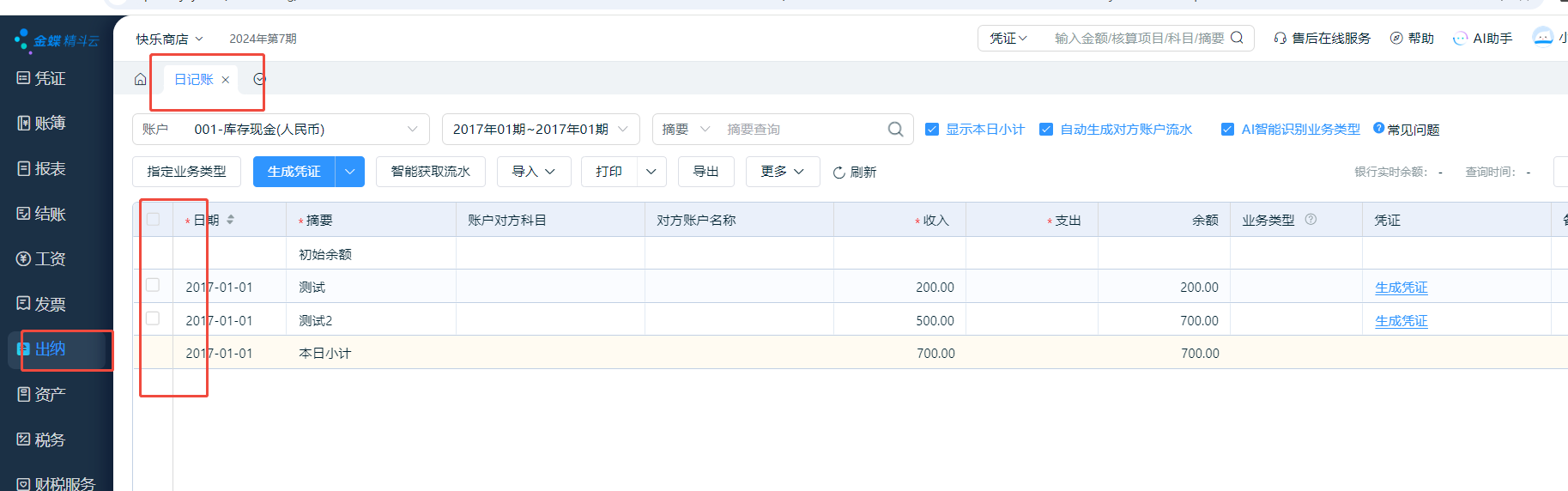The height and width of the screenshot is (491, 1568).
Task: Close the 日记账 tab
Action: [226, 80]
